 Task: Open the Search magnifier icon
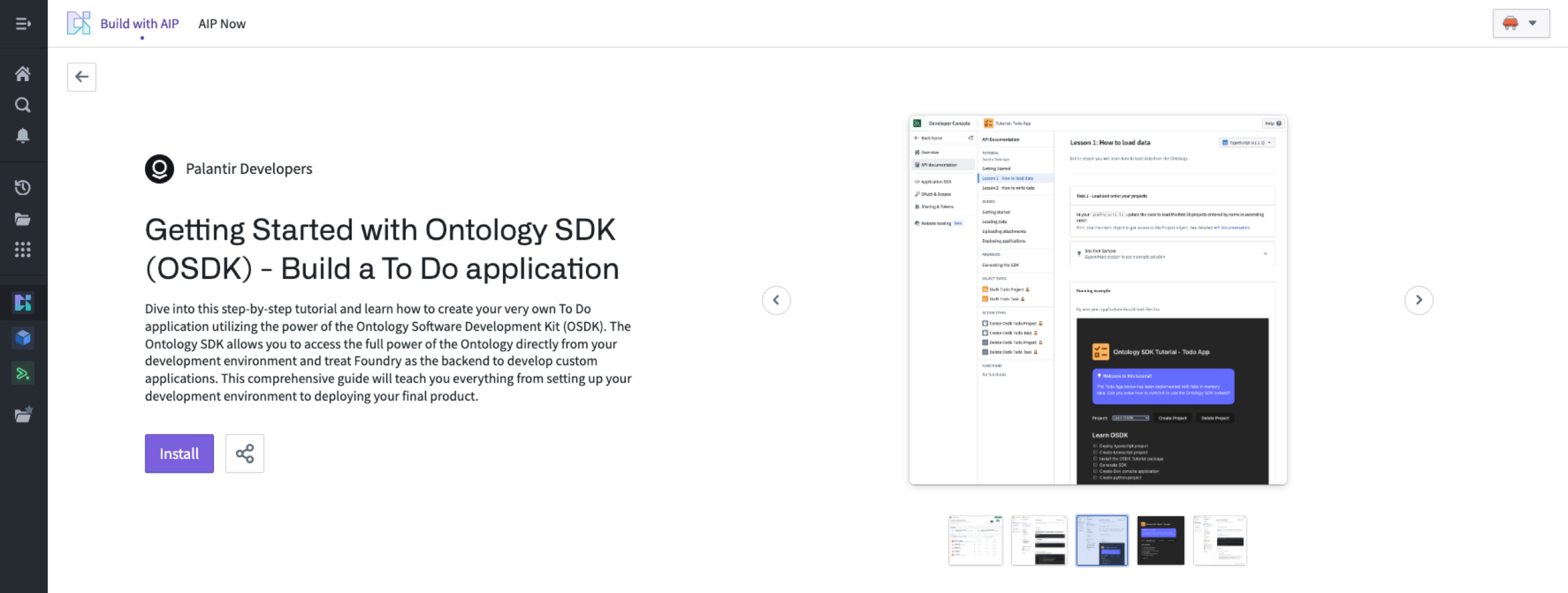[23, 105]
